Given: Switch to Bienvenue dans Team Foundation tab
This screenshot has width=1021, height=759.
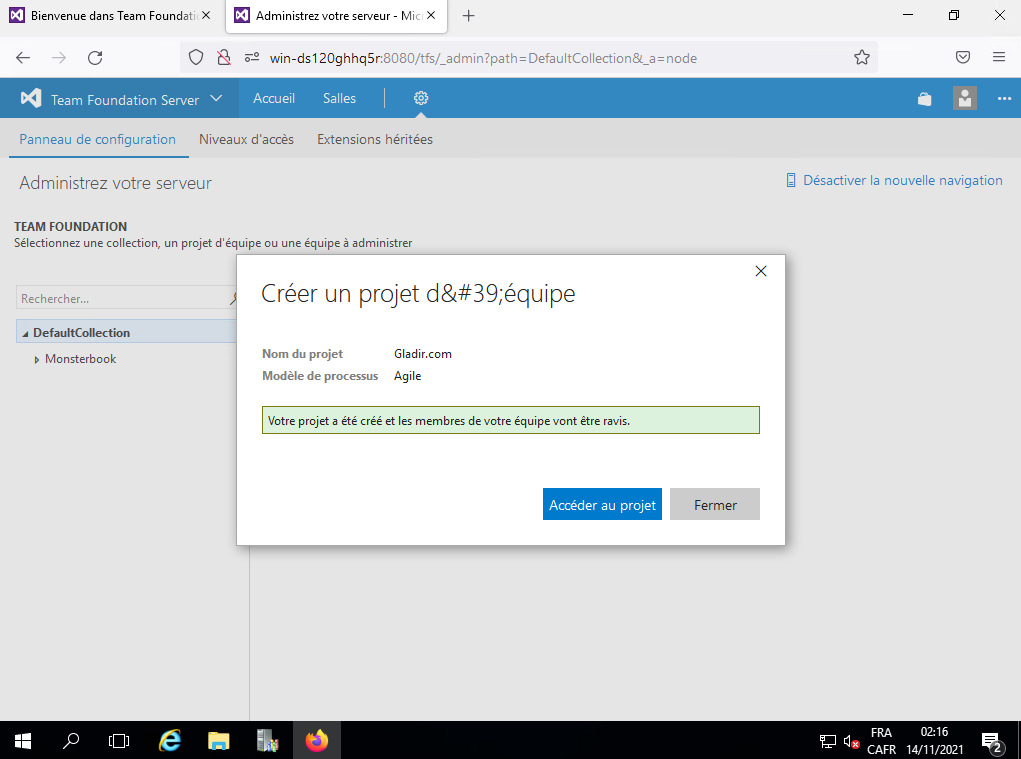Looking at the screenshot, I should 111,16.
